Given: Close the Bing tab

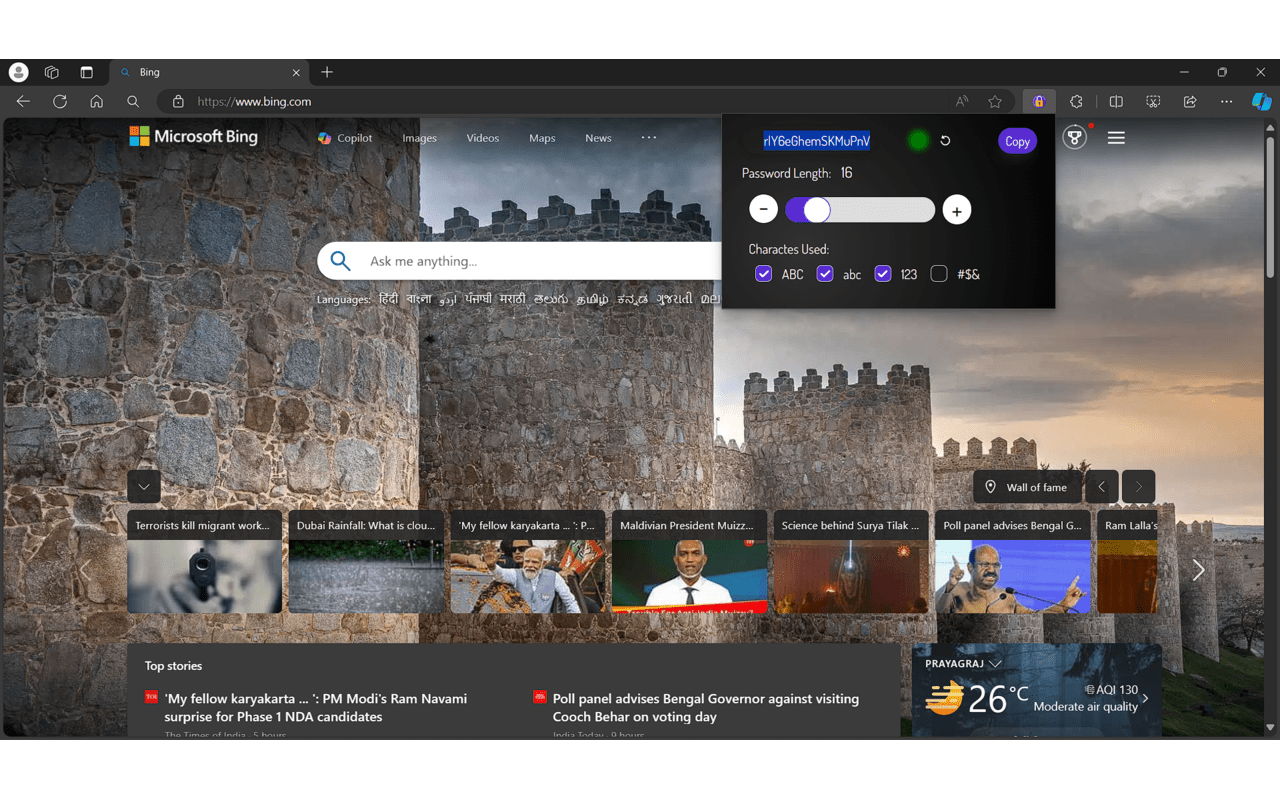Looking at the screenshot, I should point(296,72).
